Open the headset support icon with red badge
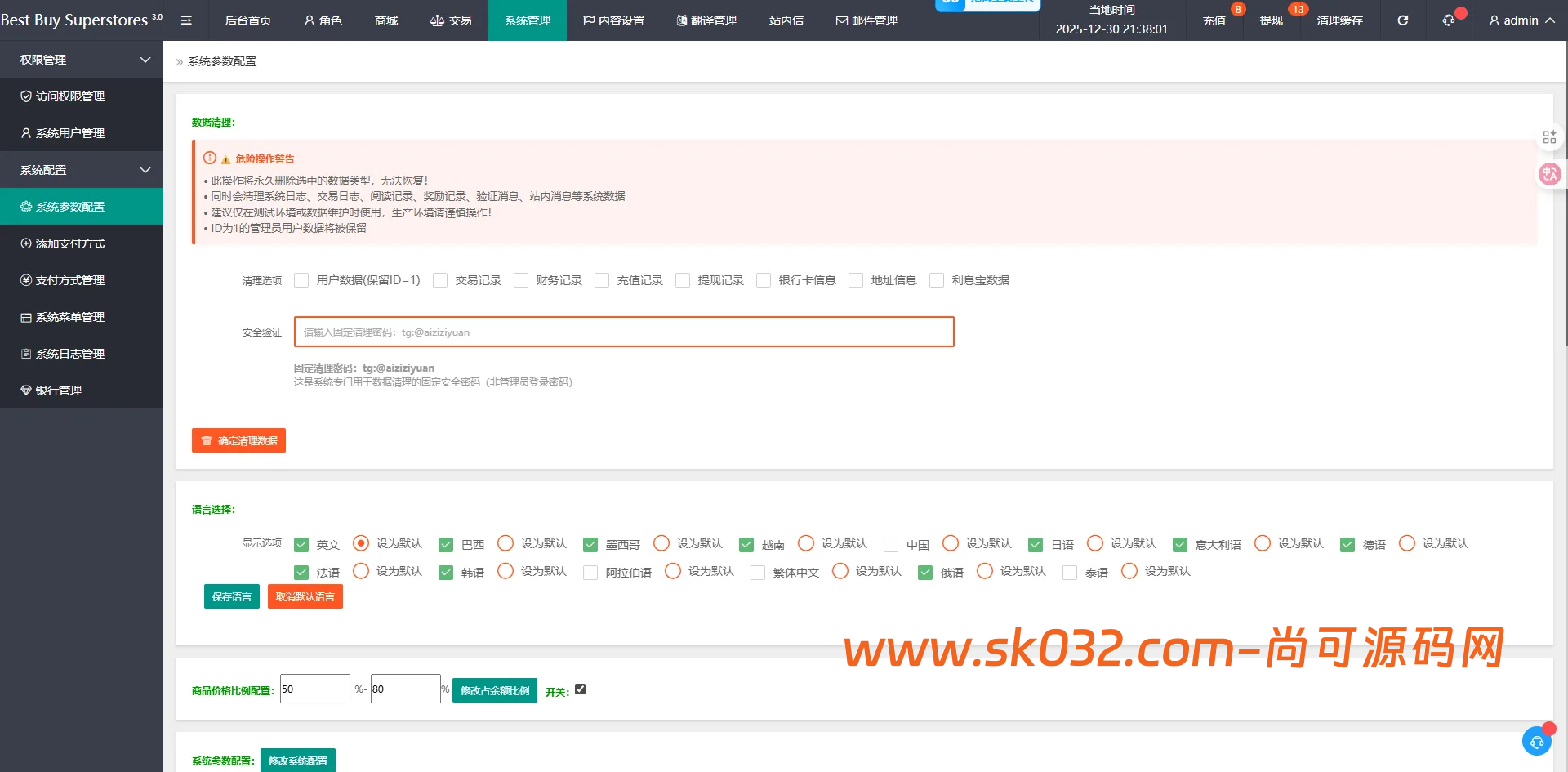Viewport: 1568px width, 772px height. (x=1448, y=20)
